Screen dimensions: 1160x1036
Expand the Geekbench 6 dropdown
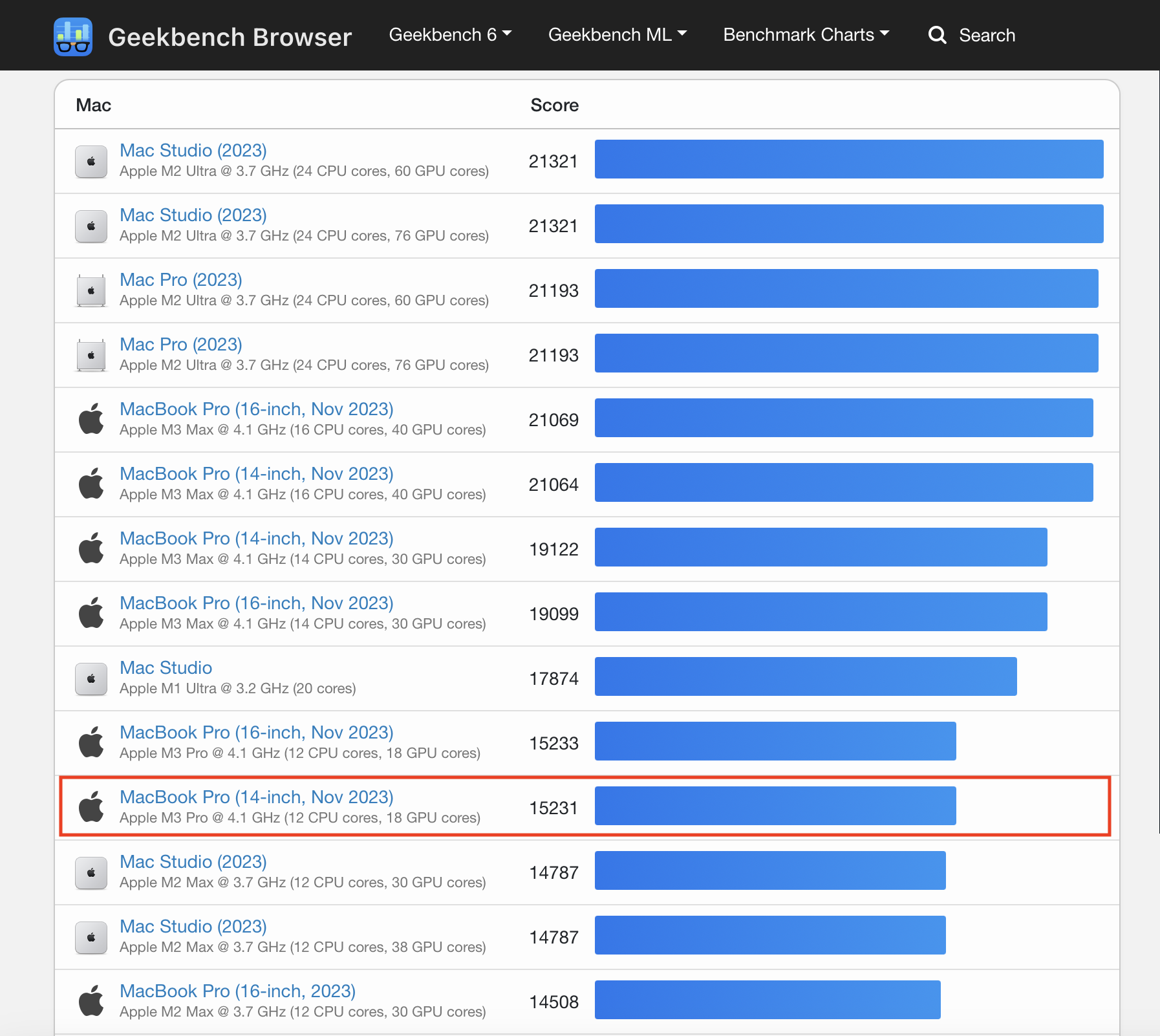[x=450, y=35]
